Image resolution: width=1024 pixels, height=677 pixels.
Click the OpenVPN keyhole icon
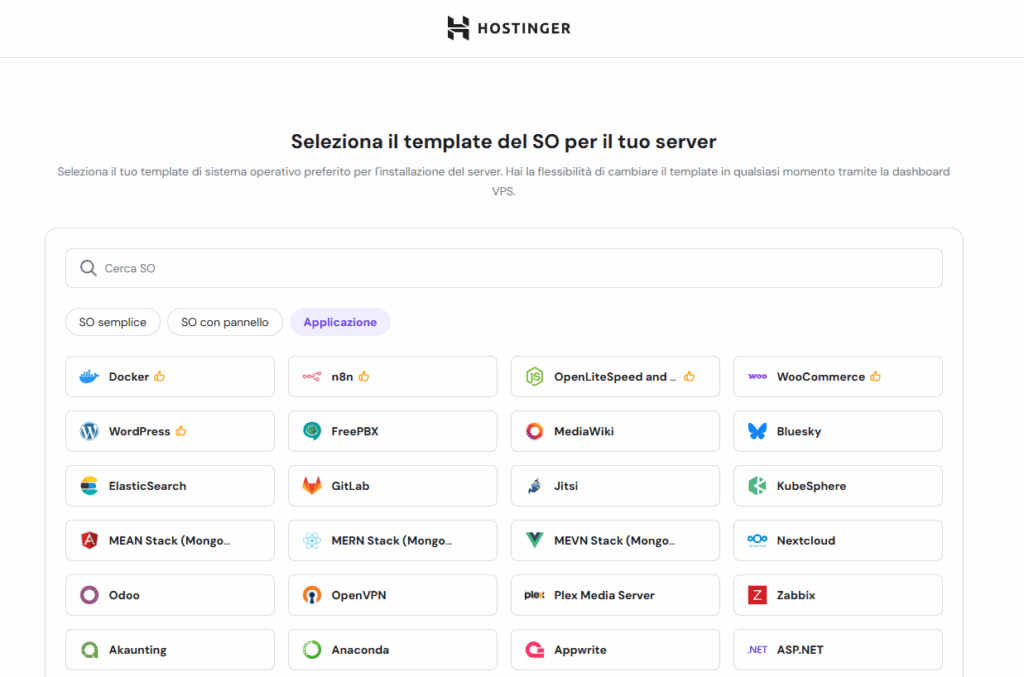click(312, 595)
